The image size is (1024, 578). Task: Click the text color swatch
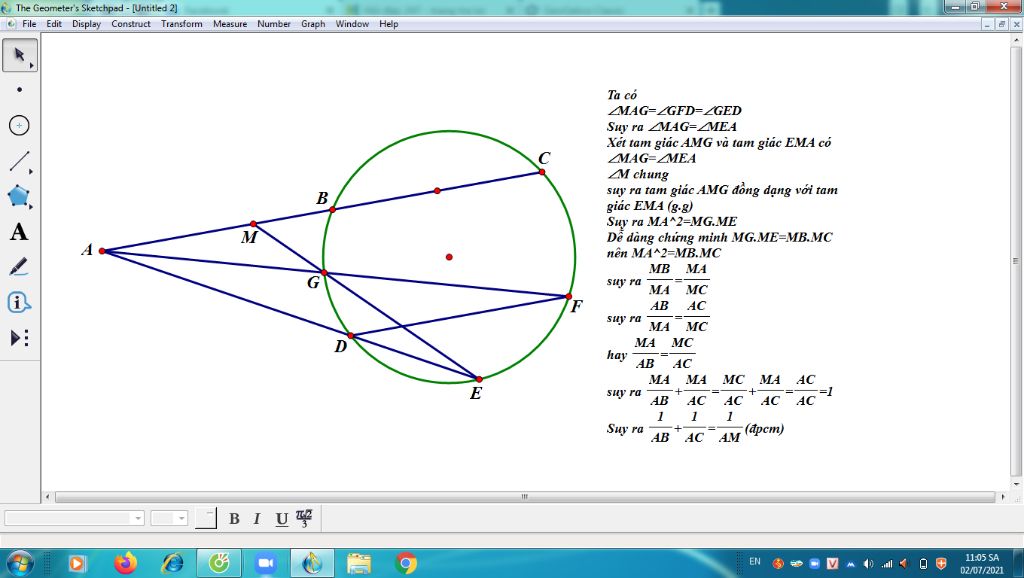(x=206, y=518)
